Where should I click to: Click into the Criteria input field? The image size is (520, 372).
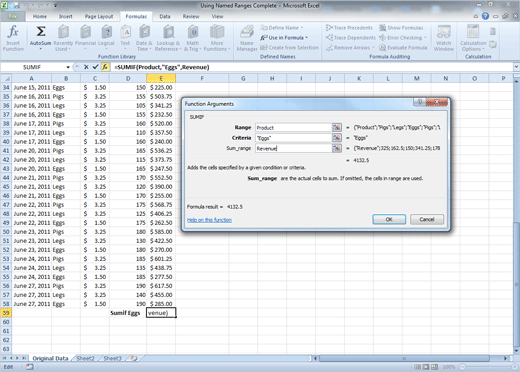[x=293, y=138]
